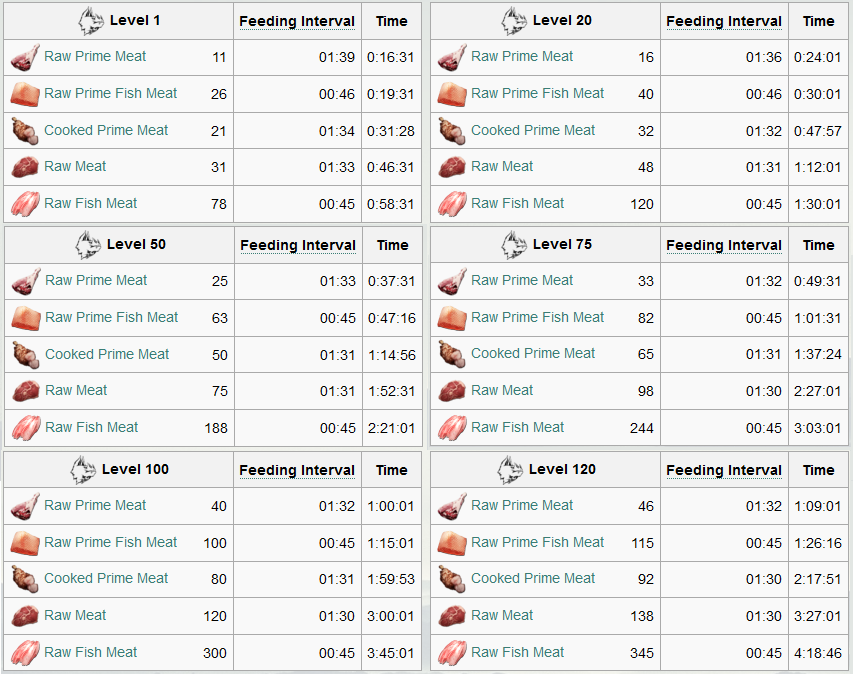
Task: Click the Raw Prime Meat icon under Level 1
Action: (x=25, y=58)
